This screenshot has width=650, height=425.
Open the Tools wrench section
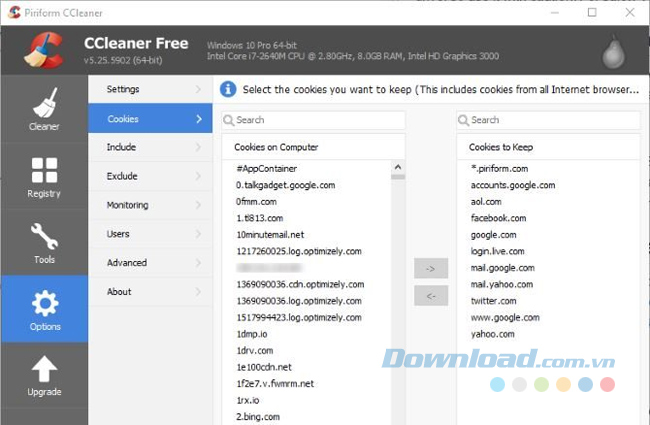[44, 243]
